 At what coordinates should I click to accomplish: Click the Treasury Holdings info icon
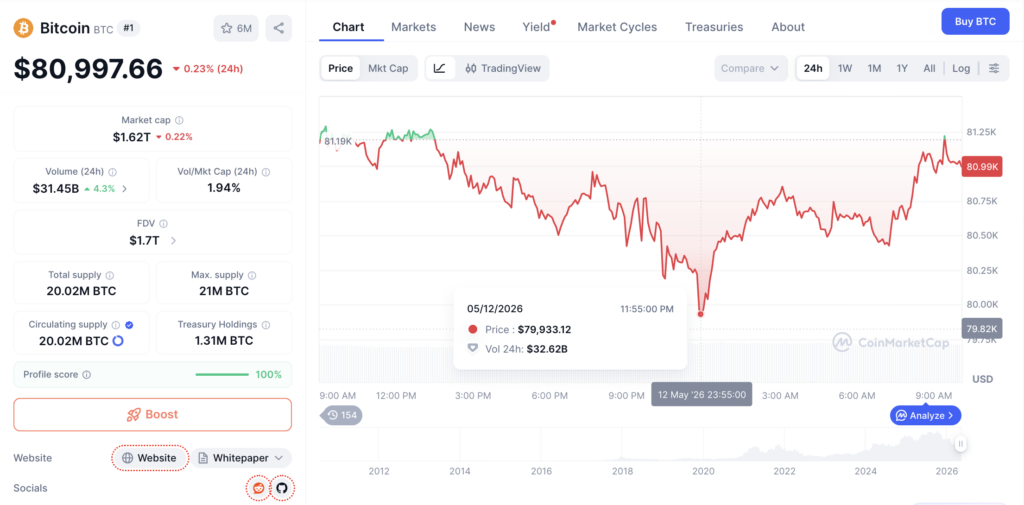click(x=266, y=325)
